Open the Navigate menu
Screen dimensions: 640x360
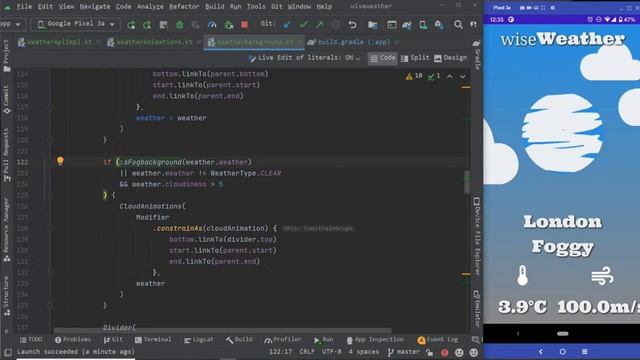pyautogui.click(x=95, y=7)
